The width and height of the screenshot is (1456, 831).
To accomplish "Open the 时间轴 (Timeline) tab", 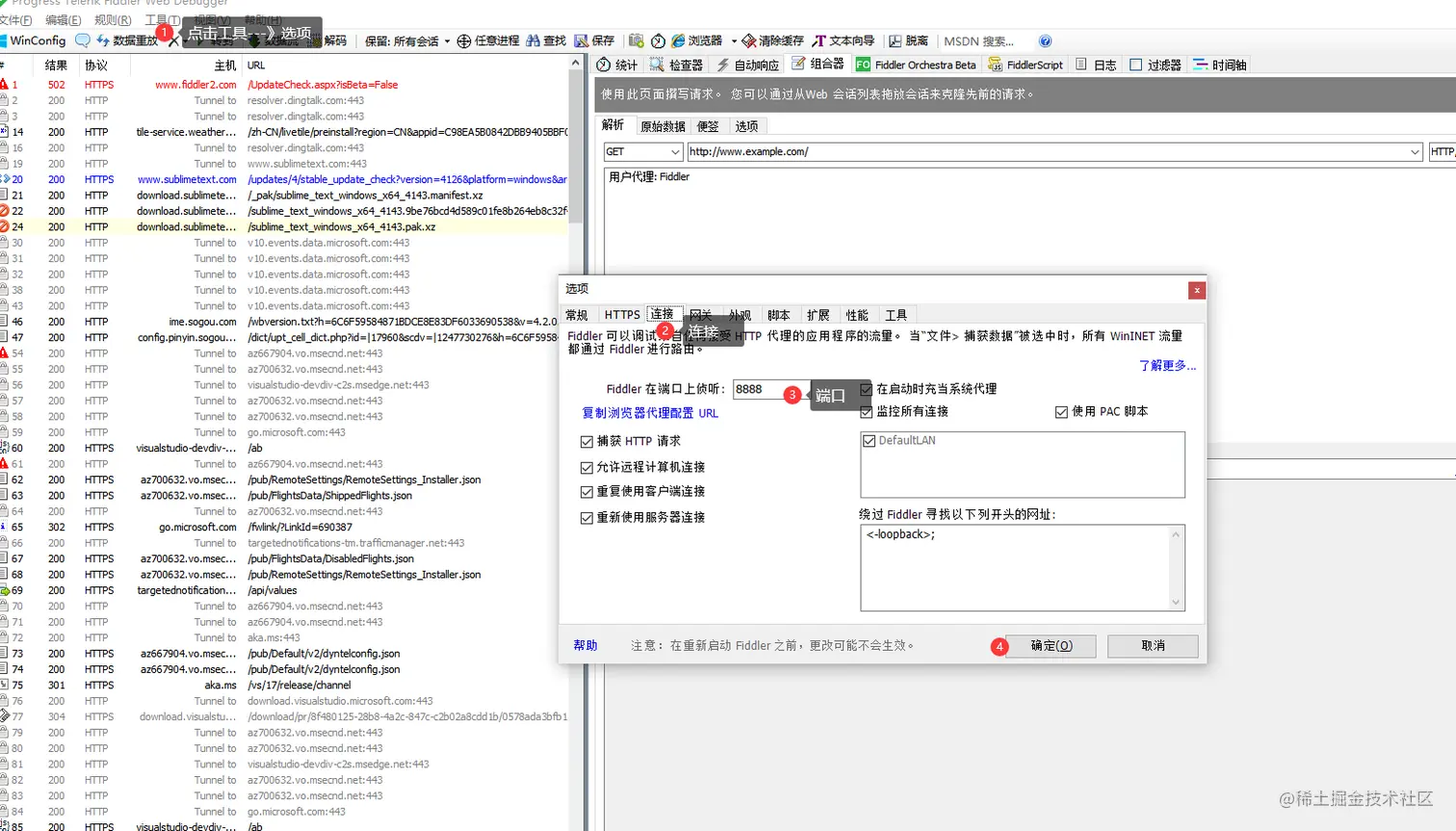I will click(x=1219, y=65).
